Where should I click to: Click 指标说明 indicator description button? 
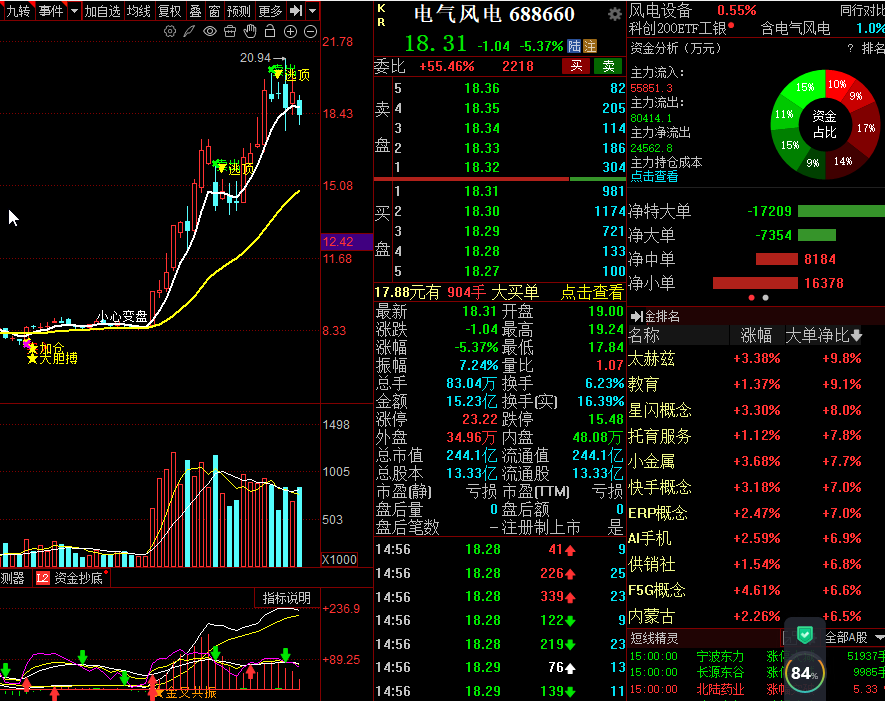[287, 598]
